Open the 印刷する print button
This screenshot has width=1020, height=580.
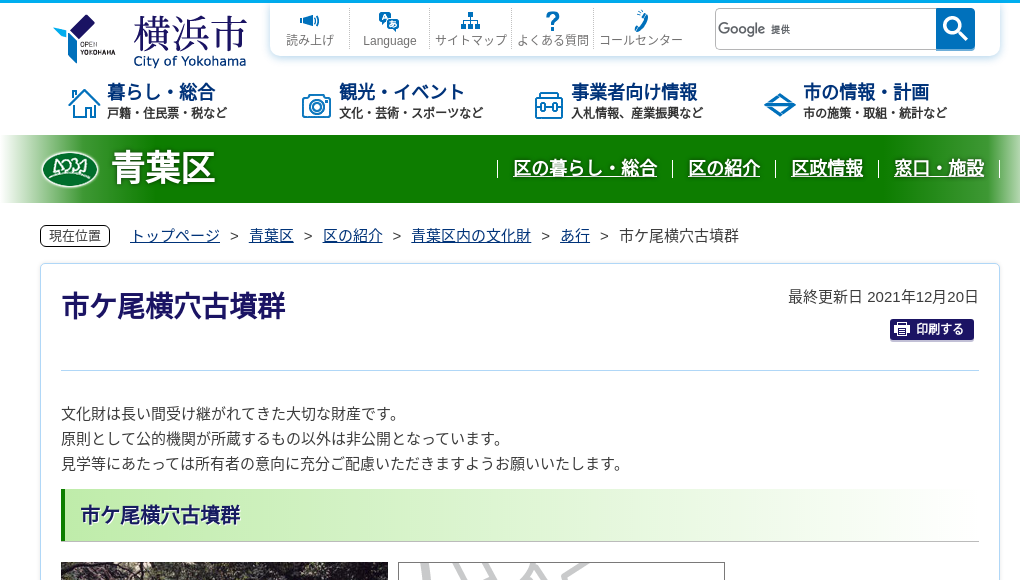point(931,329)
